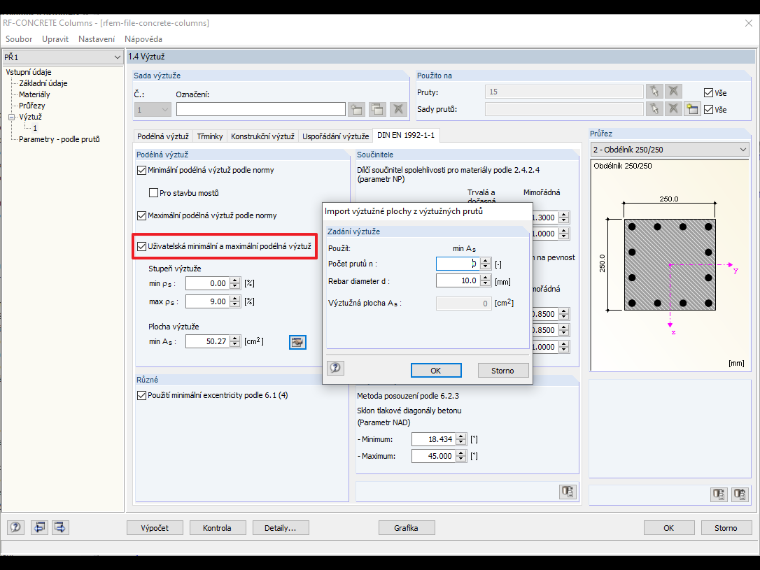760x570 pixels.
Task: Click the Minimum angle field 18.434
Action: click(433, 439)
